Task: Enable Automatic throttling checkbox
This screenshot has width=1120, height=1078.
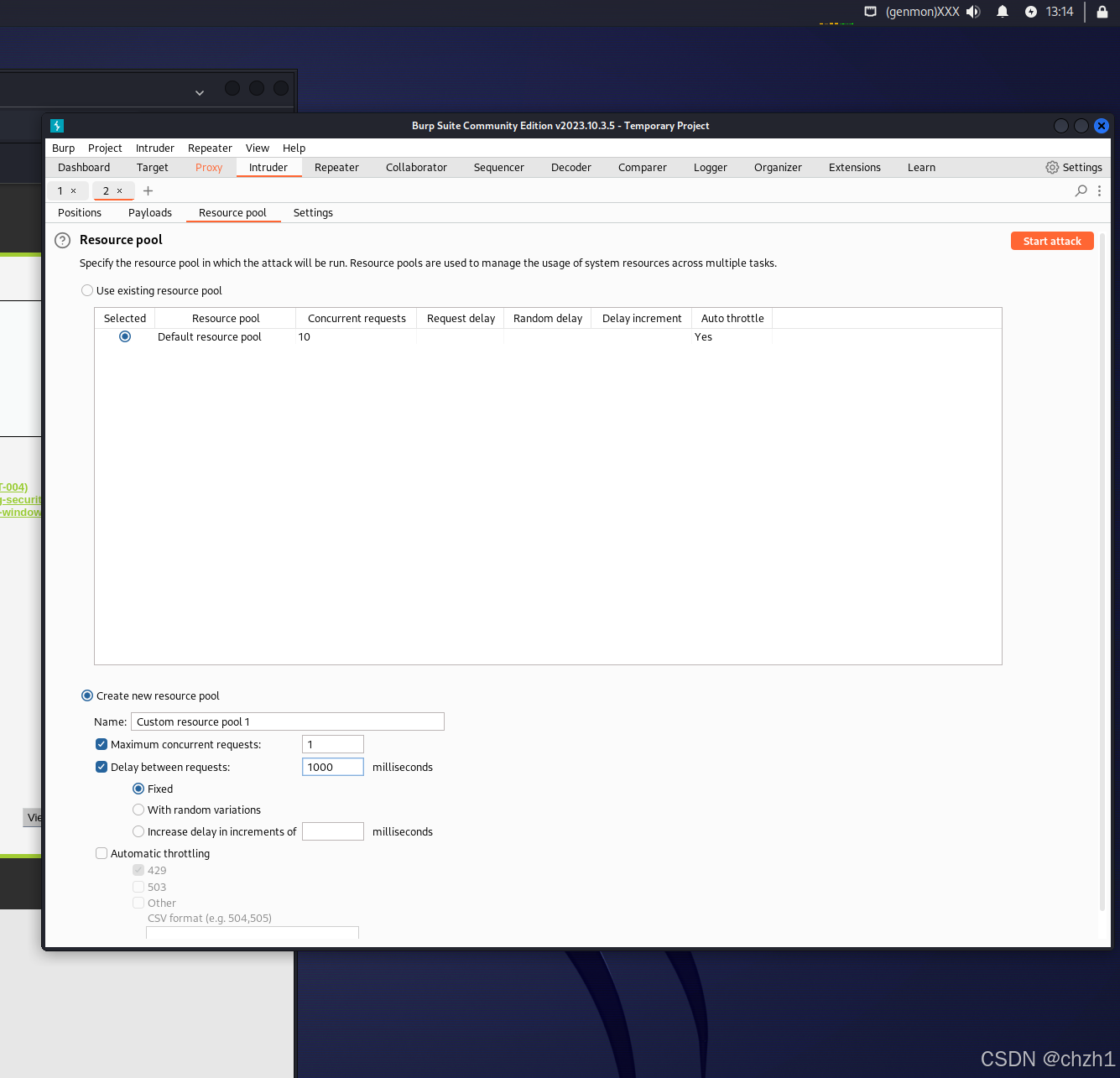Action: point(102,854)
